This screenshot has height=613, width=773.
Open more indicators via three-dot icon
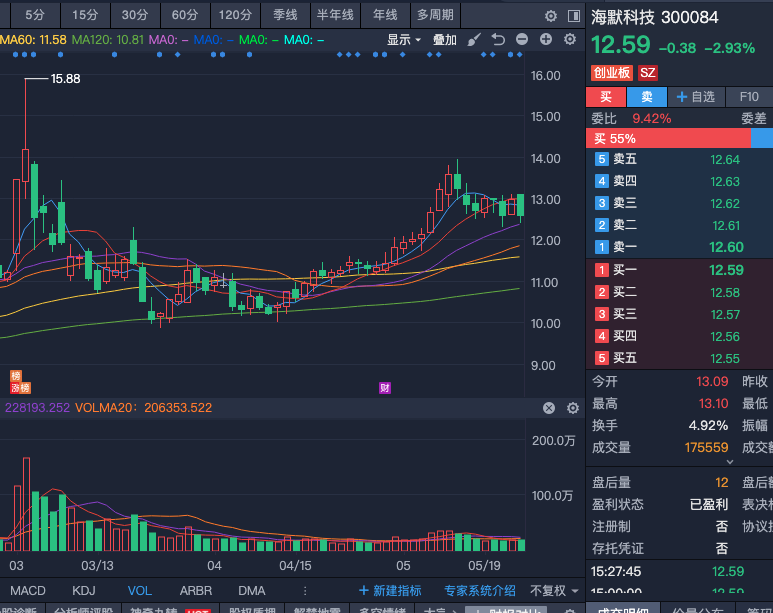click(x=305, y=590)
